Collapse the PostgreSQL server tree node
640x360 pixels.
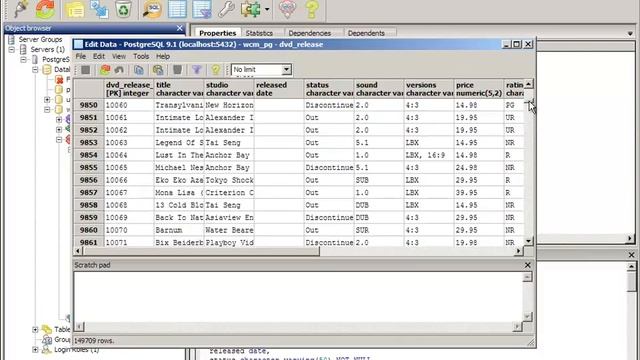[24, 60]
